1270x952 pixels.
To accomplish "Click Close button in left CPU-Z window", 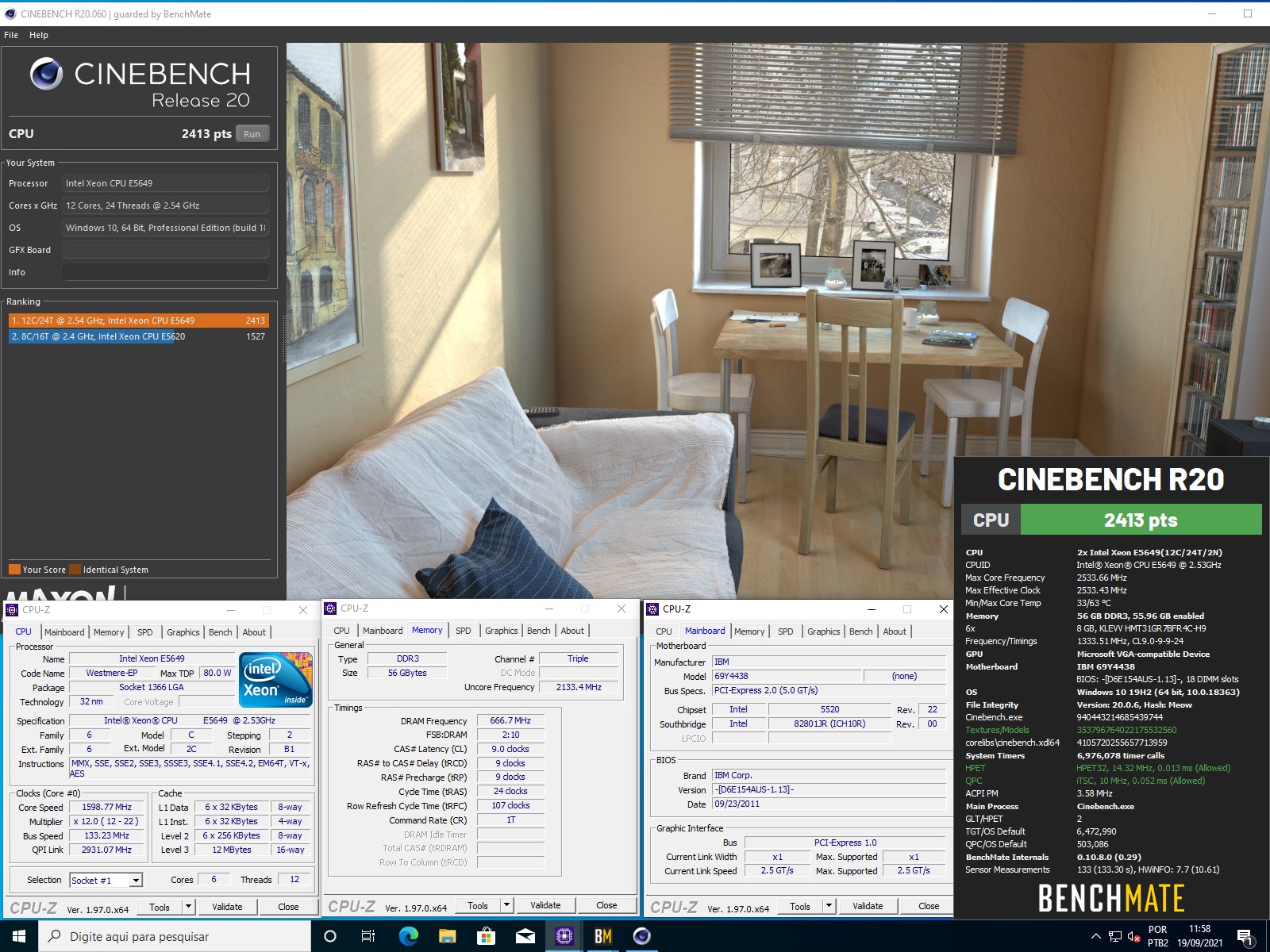I will pos(288,907).
